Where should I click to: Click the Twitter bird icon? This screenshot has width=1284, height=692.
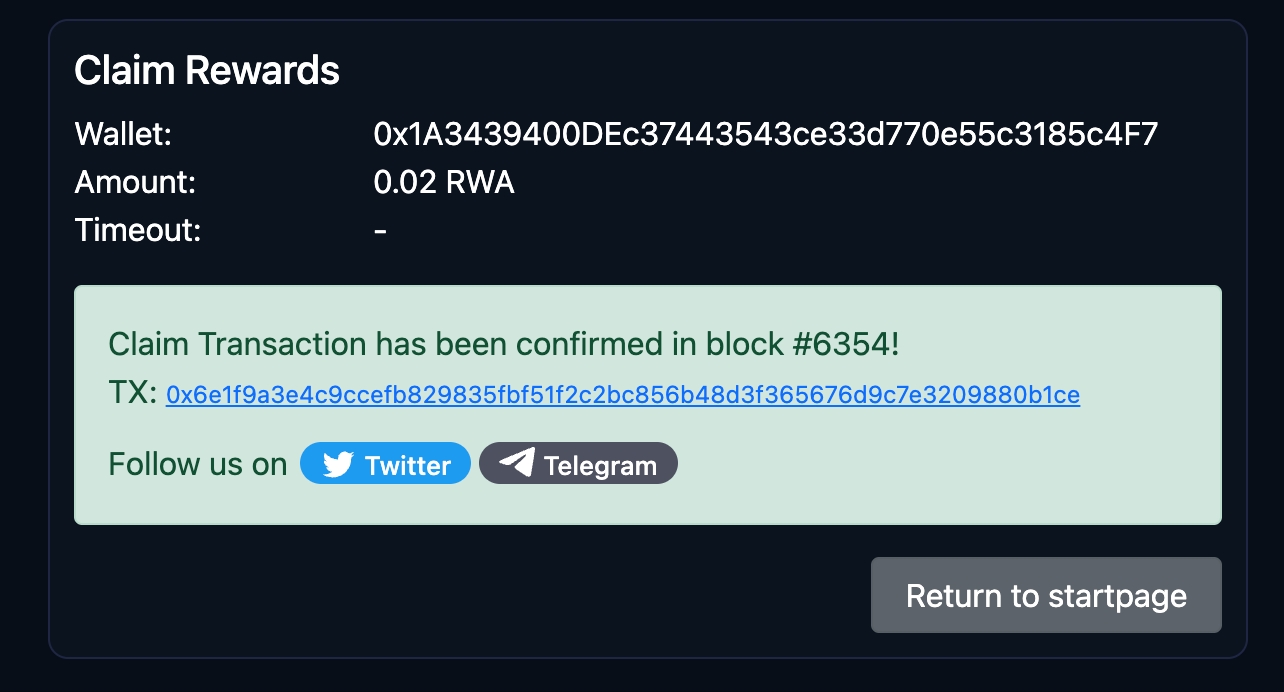[x=338, y=465]
